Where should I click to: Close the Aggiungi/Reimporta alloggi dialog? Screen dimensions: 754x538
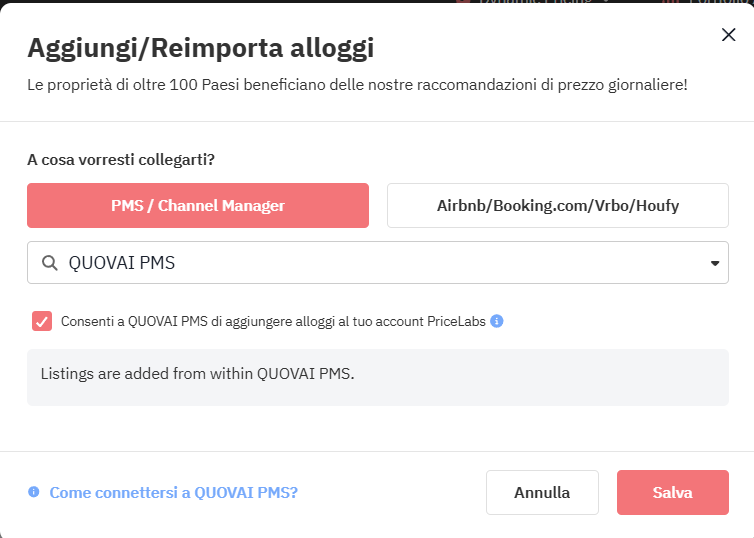coord(728,35)
